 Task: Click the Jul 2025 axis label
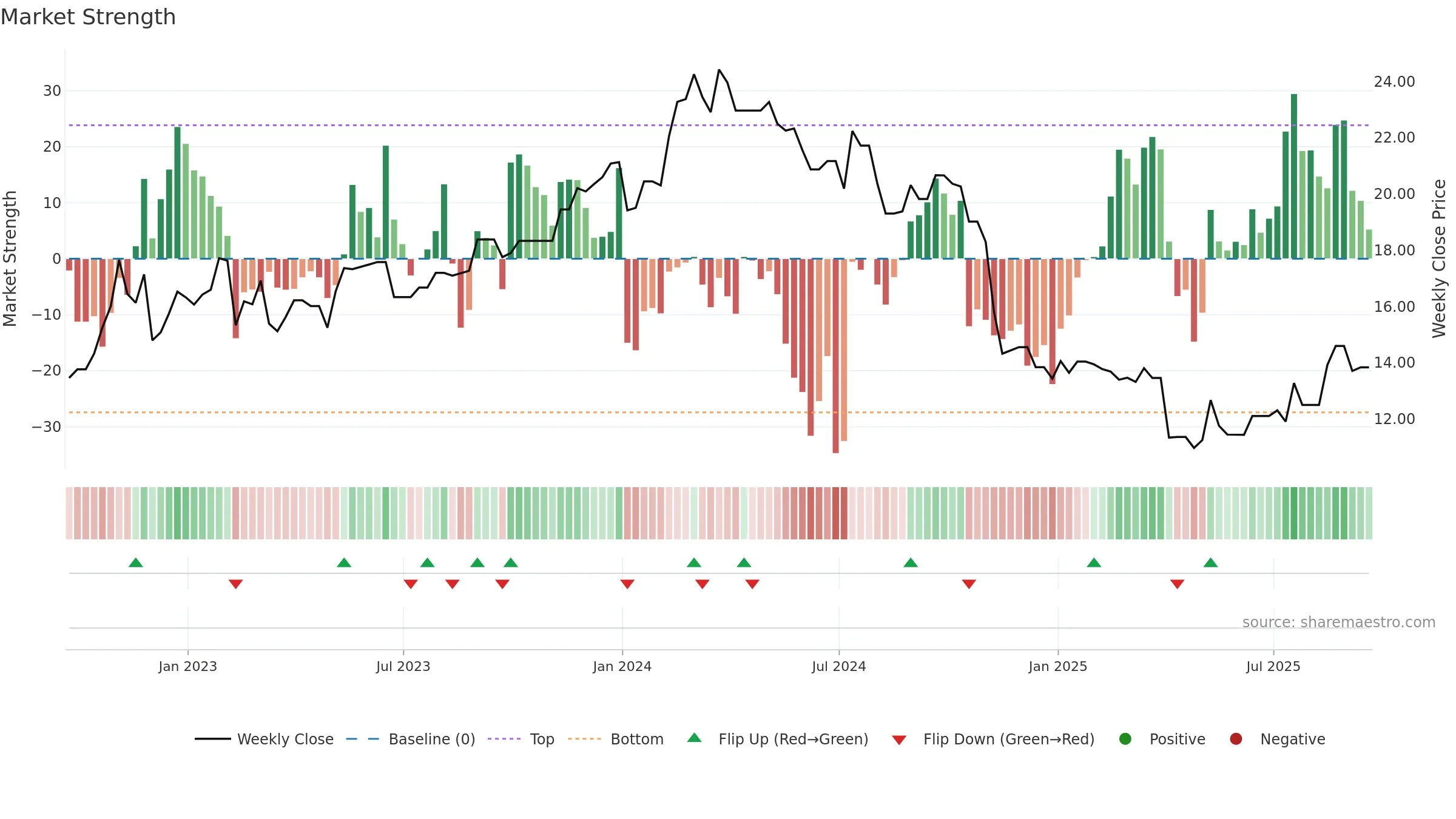coord(1273,667)
